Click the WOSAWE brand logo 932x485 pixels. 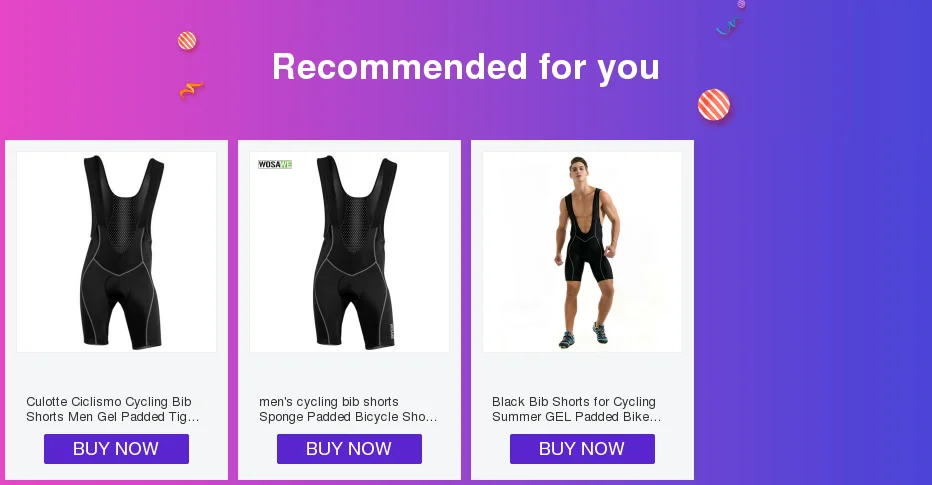[275, 164]
